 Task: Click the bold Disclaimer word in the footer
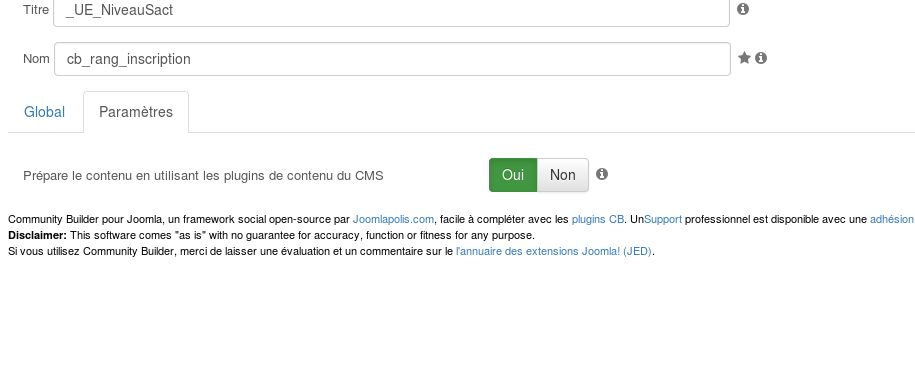click(37, 236)
